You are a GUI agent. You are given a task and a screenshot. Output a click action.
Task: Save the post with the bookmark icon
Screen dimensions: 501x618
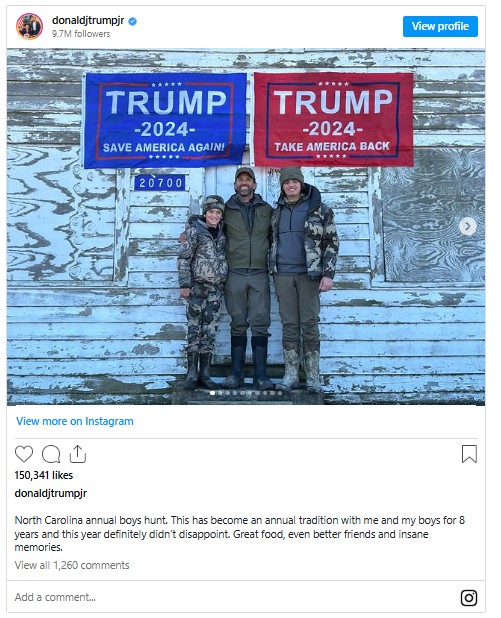469,454
